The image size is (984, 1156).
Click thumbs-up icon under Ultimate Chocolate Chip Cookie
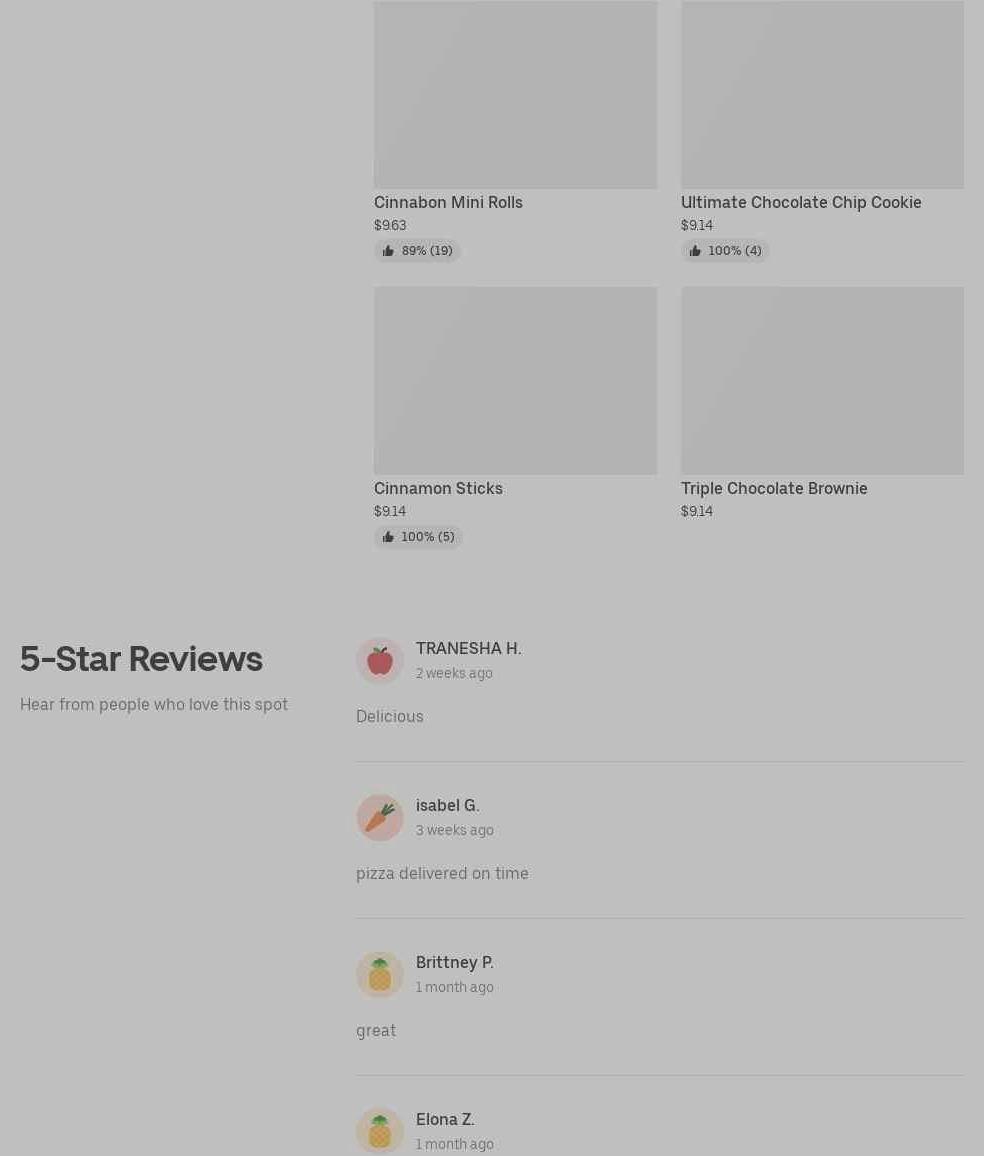[x=695, y=251]
